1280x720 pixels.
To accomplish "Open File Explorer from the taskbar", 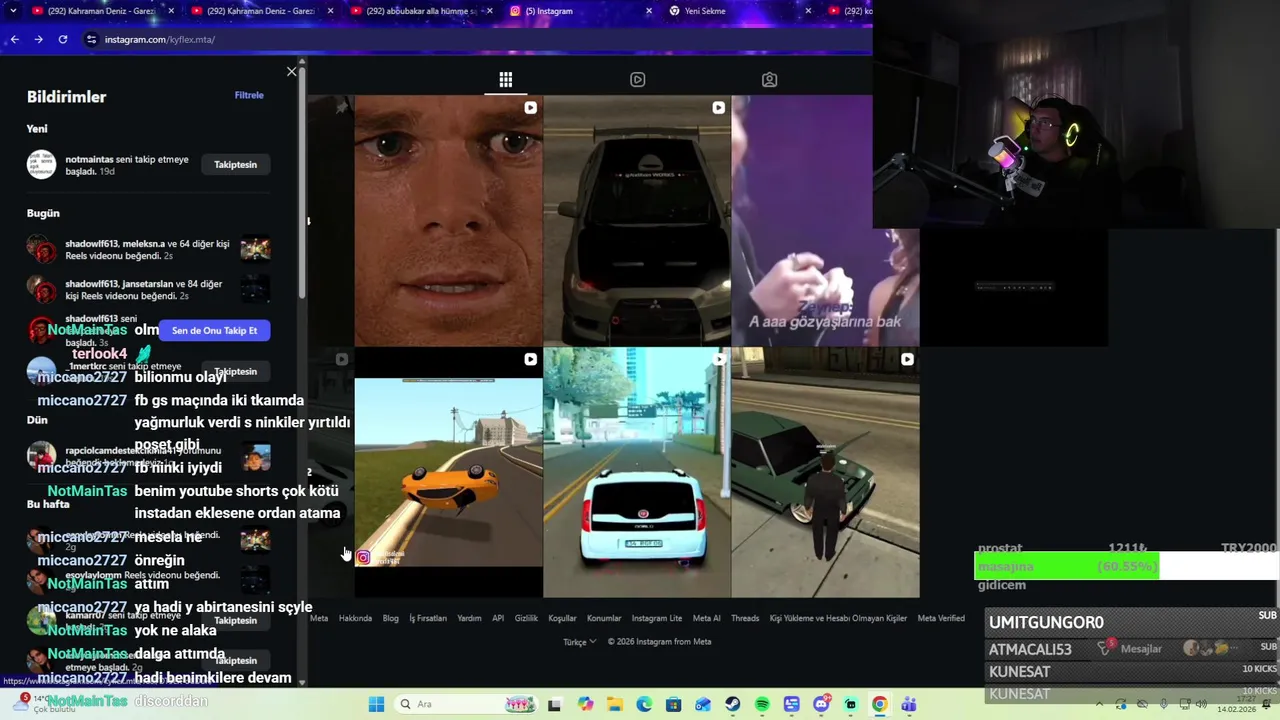I will coord(614,704).
